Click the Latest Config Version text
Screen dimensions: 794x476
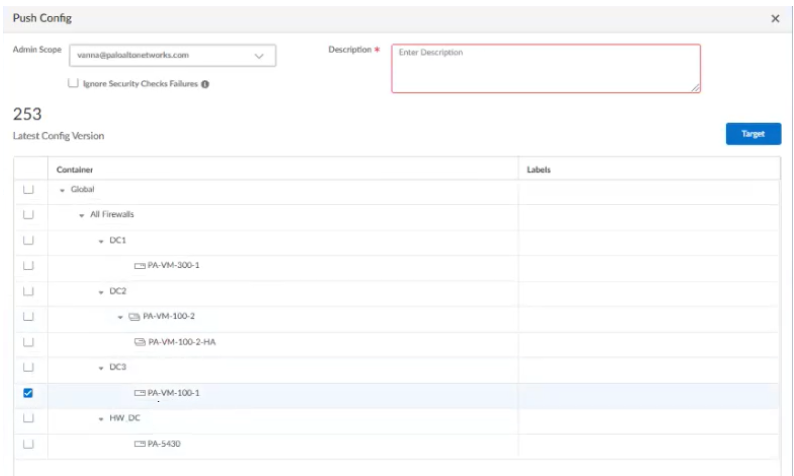pos(58,136)
